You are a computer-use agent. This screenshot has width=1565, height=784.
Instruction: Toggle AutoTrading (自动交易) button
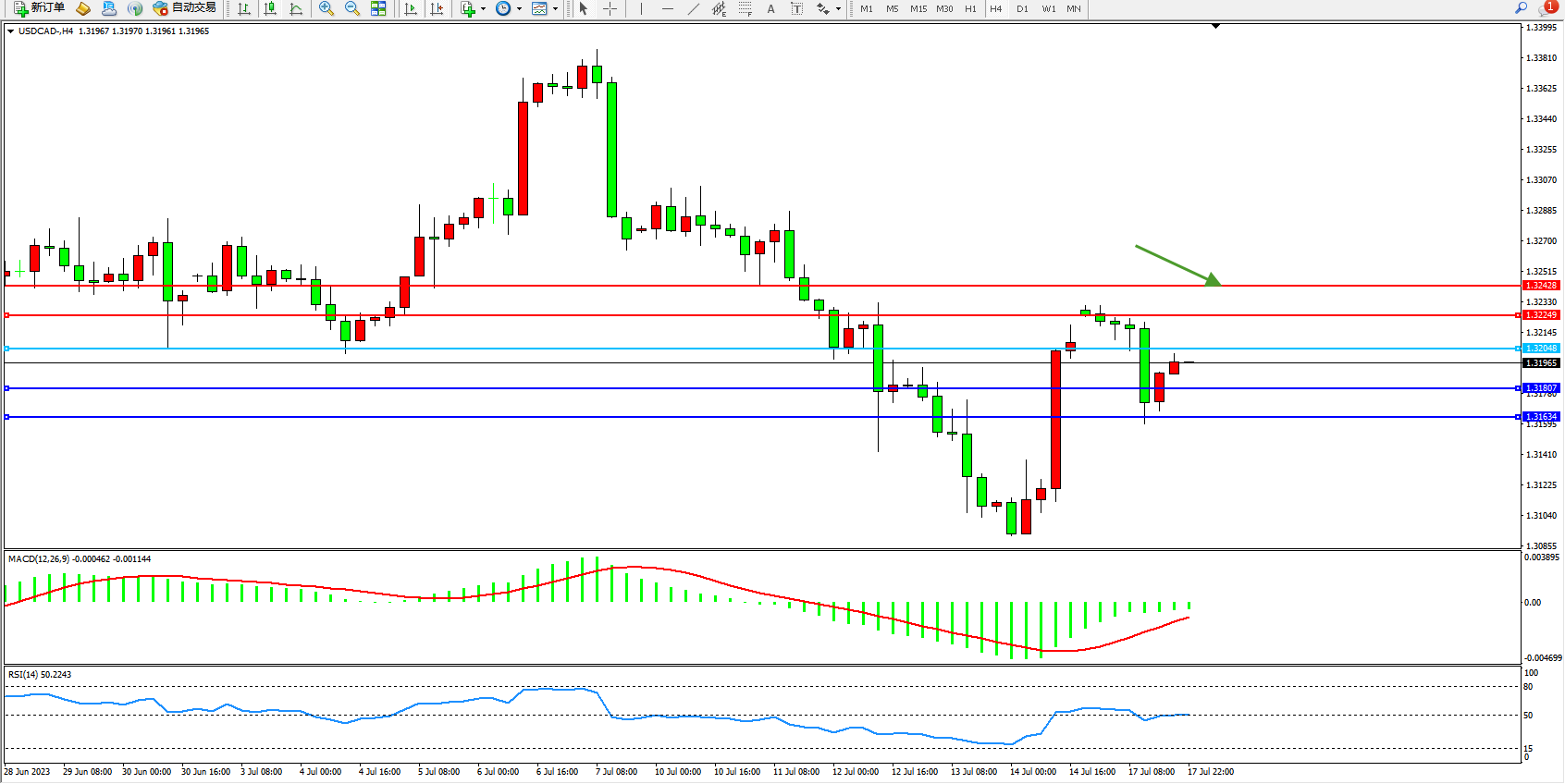coord(184,8)
